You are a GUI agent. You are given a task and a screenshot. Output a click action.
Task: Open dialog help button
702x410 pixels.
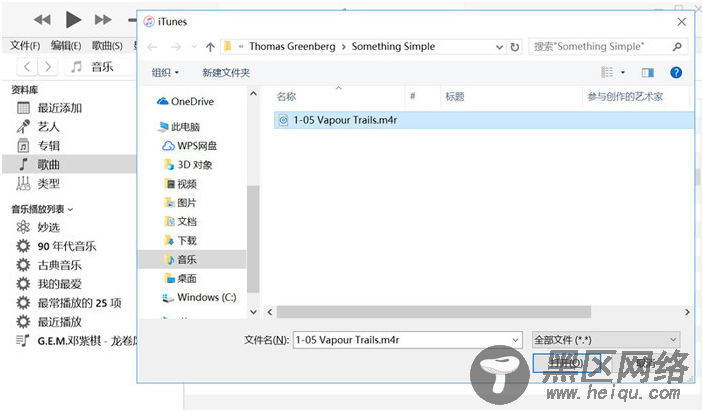(x=676, y=73)
